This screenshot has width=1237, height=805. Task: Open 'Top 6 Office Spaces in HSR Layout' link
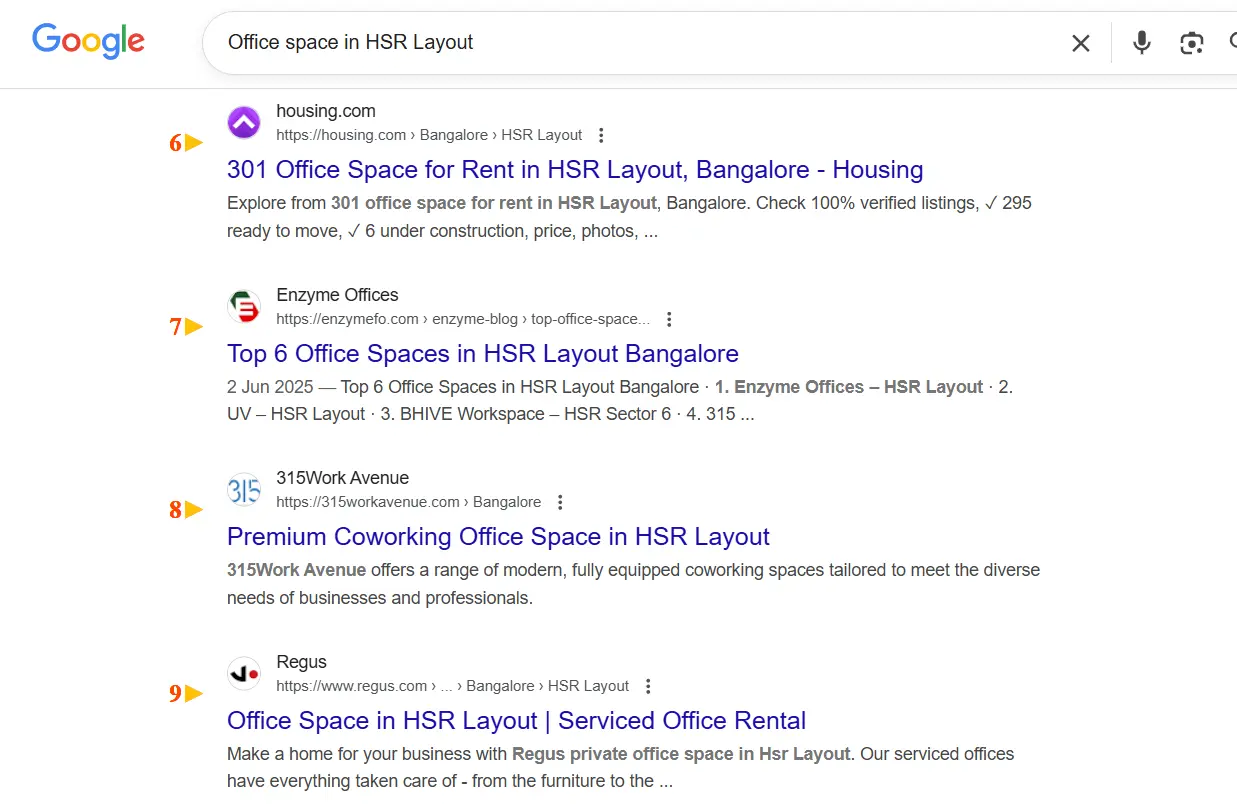click(482, 354)
